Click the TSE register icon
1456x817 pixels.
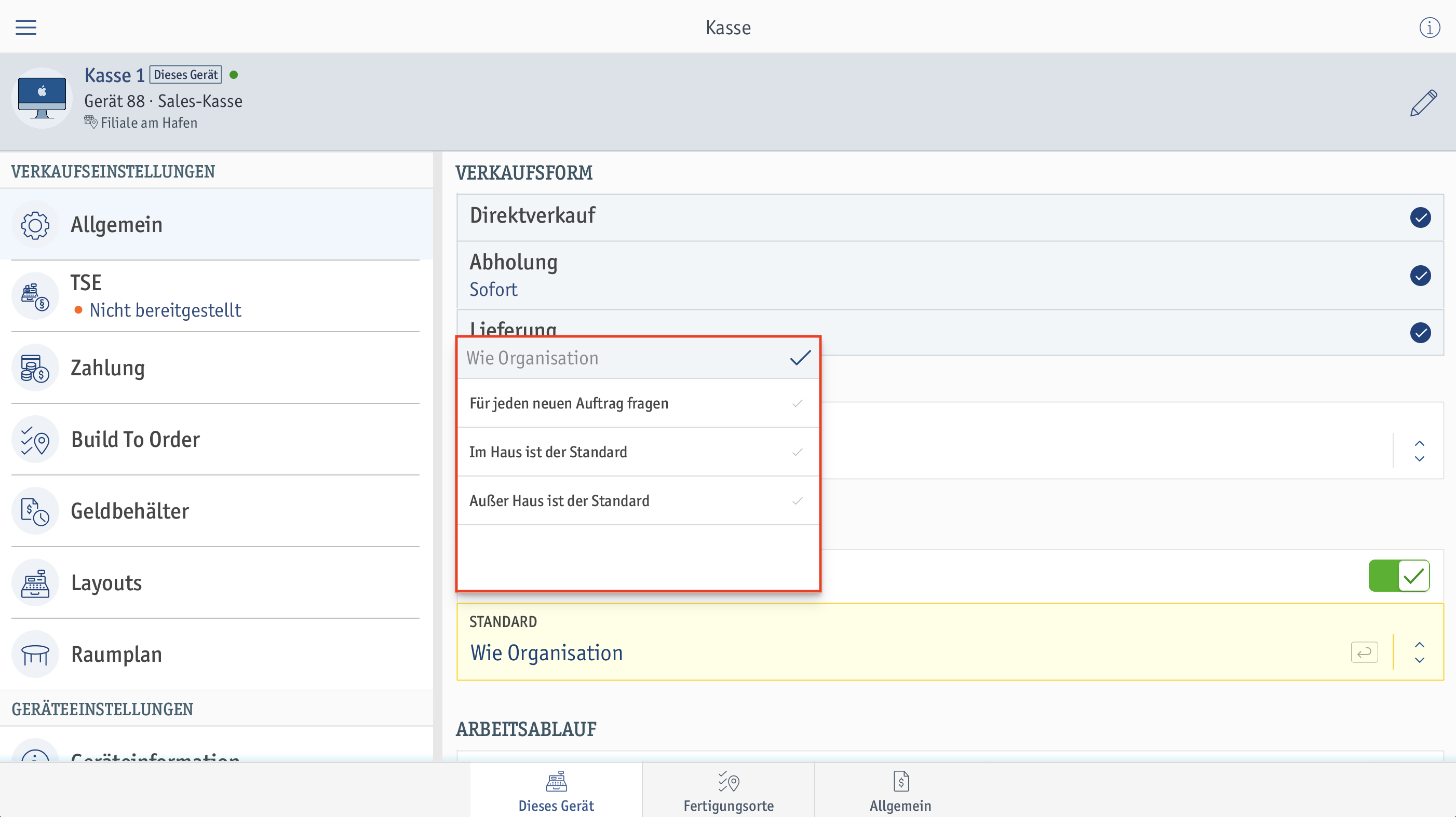[35, 296]
